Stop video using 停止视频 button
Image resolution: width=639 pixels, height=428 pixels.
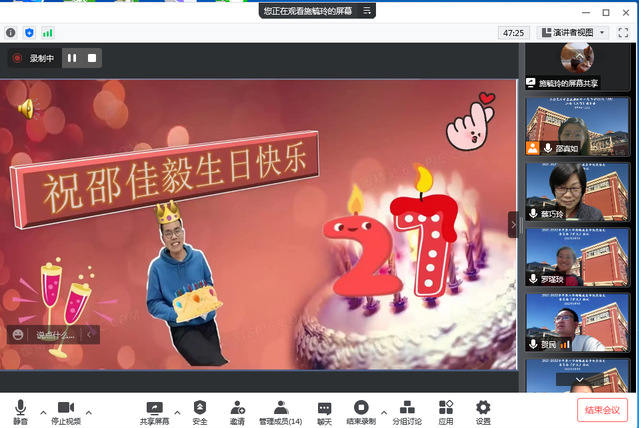click(67, 410)
